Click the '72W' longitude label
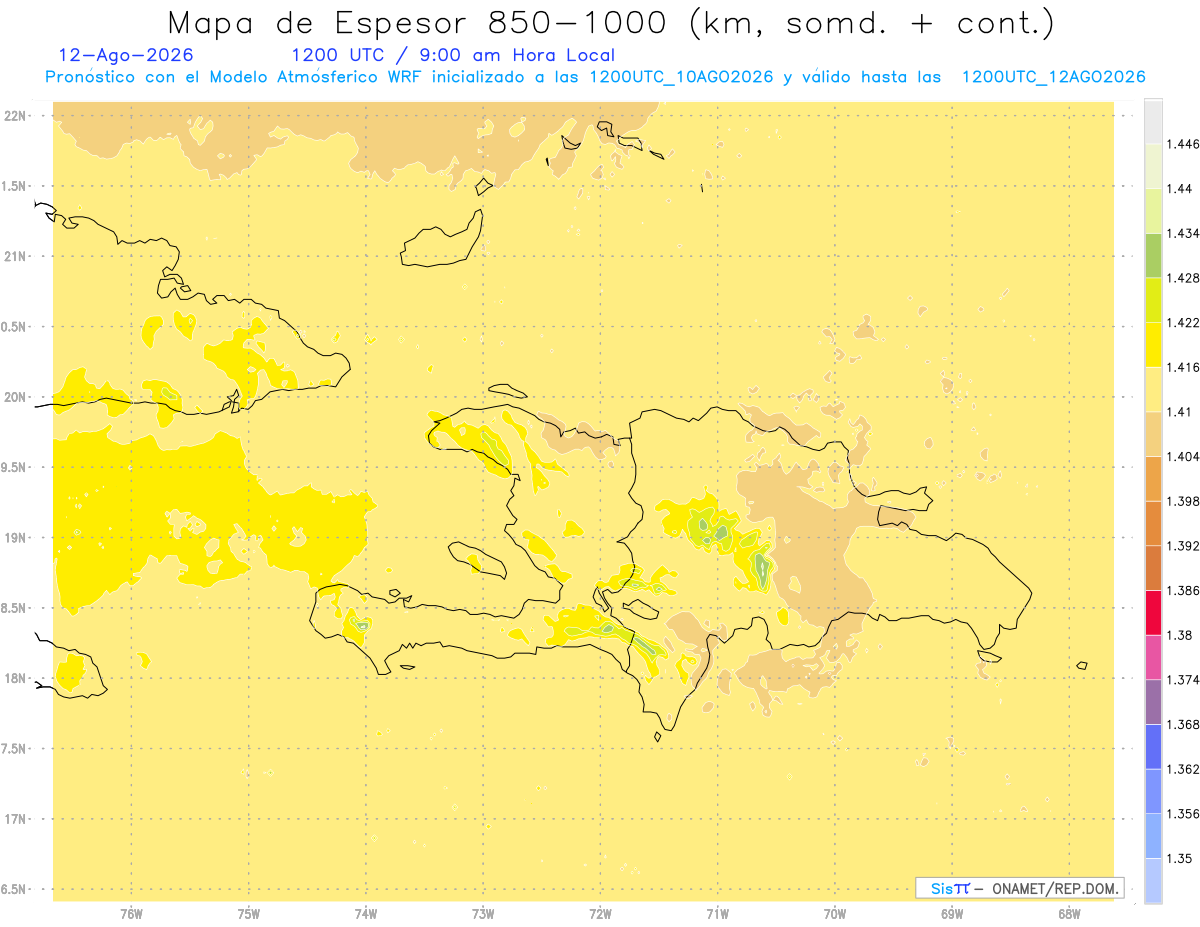Screen dimensions: 1200x927 click(600, 913)
